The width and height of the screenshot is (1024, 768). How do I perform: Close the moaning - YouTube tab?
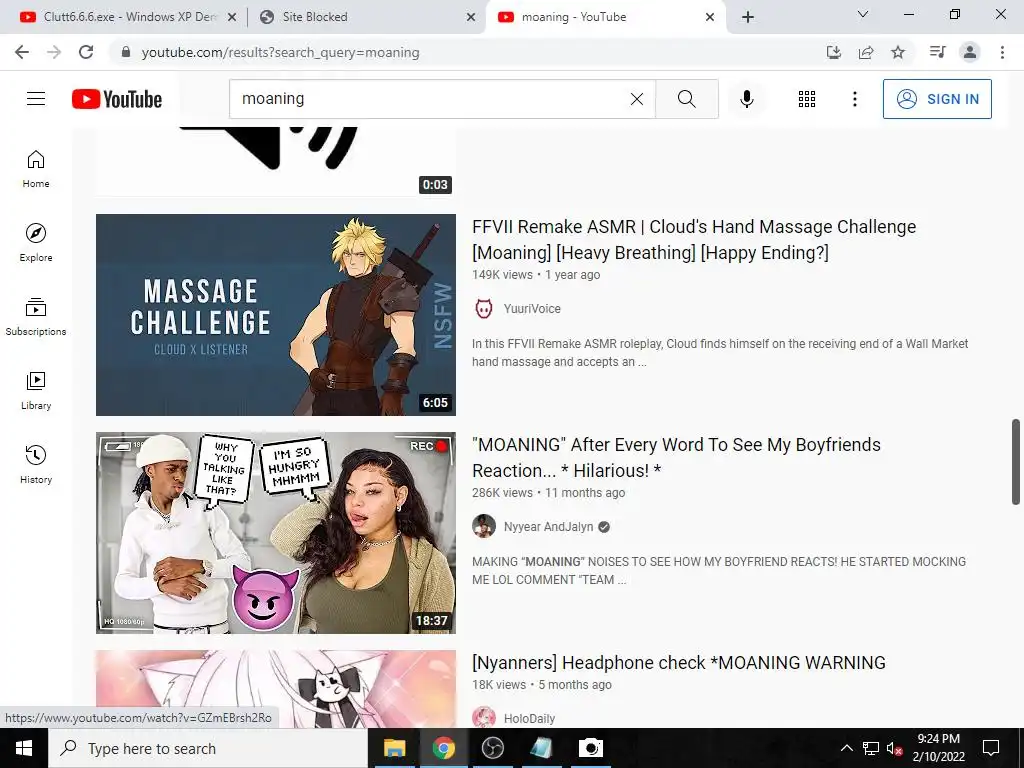(x=710, y=17)
